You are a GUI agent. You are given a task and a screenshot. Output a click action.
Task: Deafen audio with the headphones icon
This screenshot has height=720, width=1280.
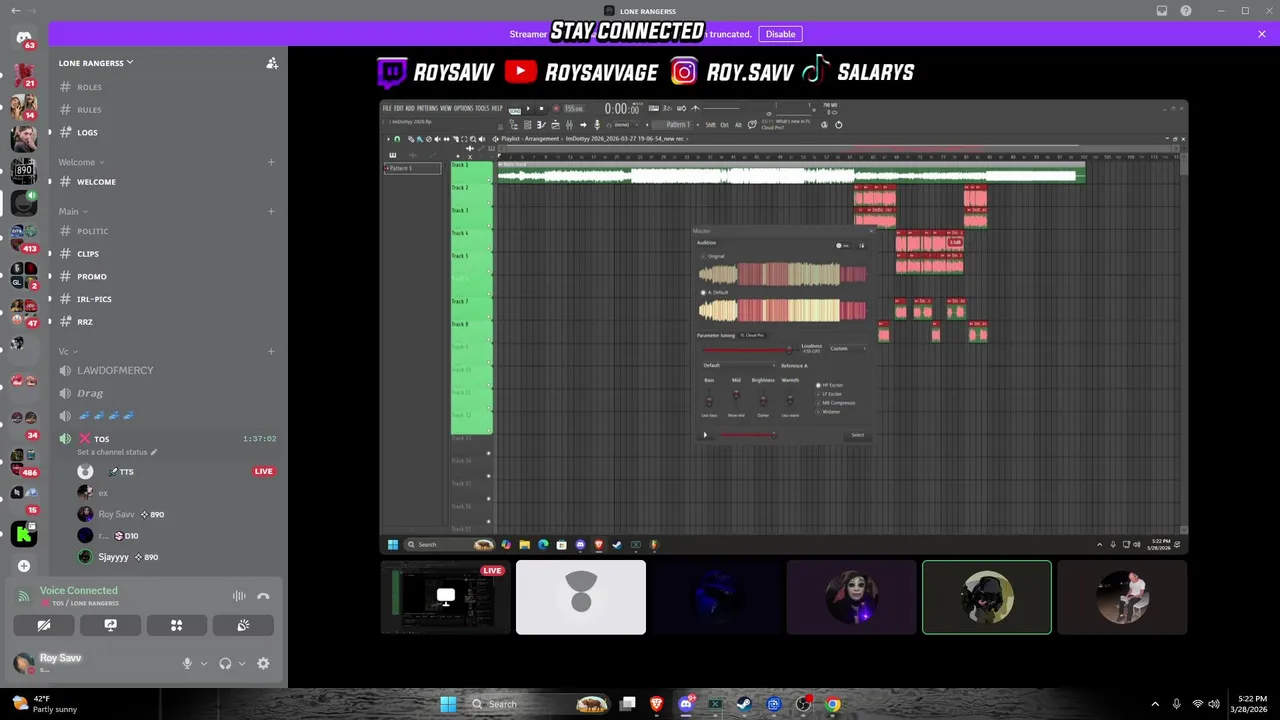pyautogui.click(x=225, y=663)
